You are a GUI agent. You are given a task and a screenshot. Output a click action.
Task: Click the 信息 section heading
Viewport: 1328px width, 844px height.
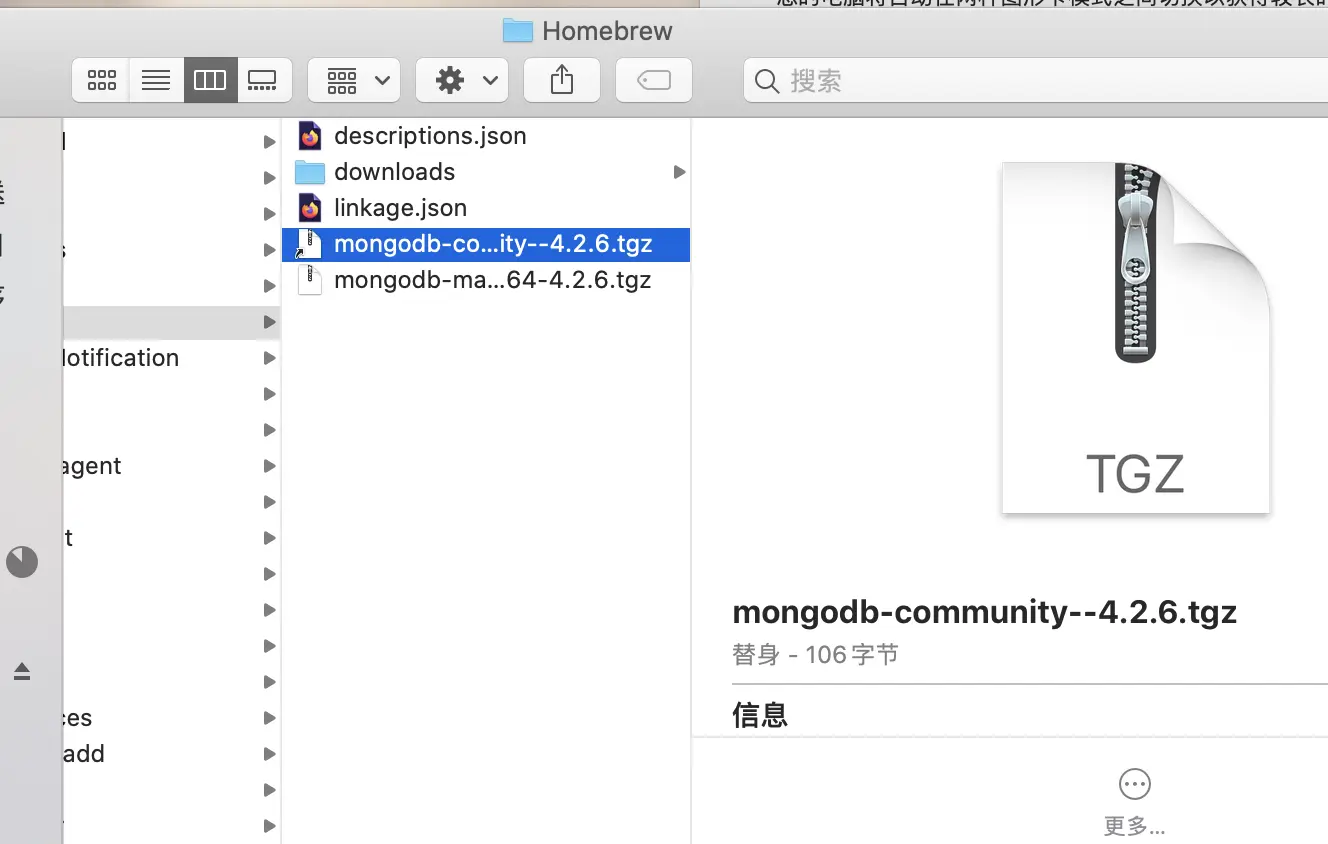(760, 715)
